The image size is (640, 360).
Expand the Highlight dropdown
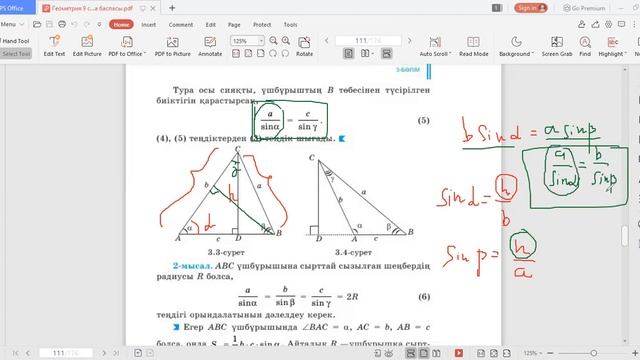[625, 54]
